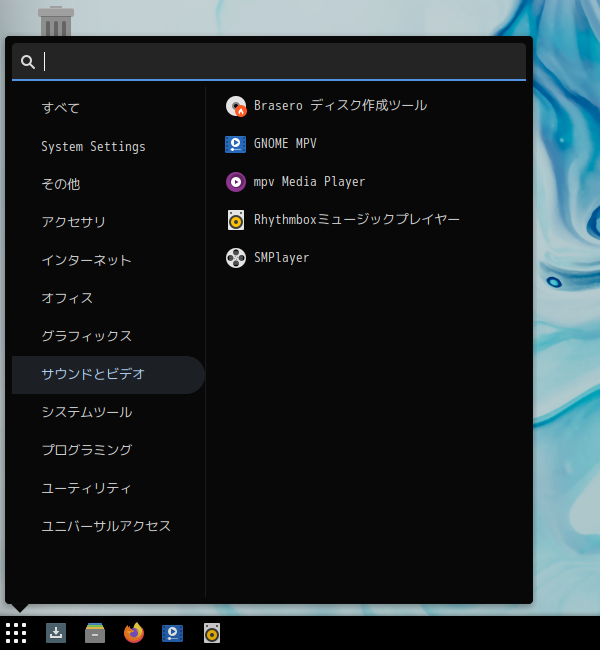Launch mpv Media Player by its label
The image size is (600, 650).
click(309, 182)
